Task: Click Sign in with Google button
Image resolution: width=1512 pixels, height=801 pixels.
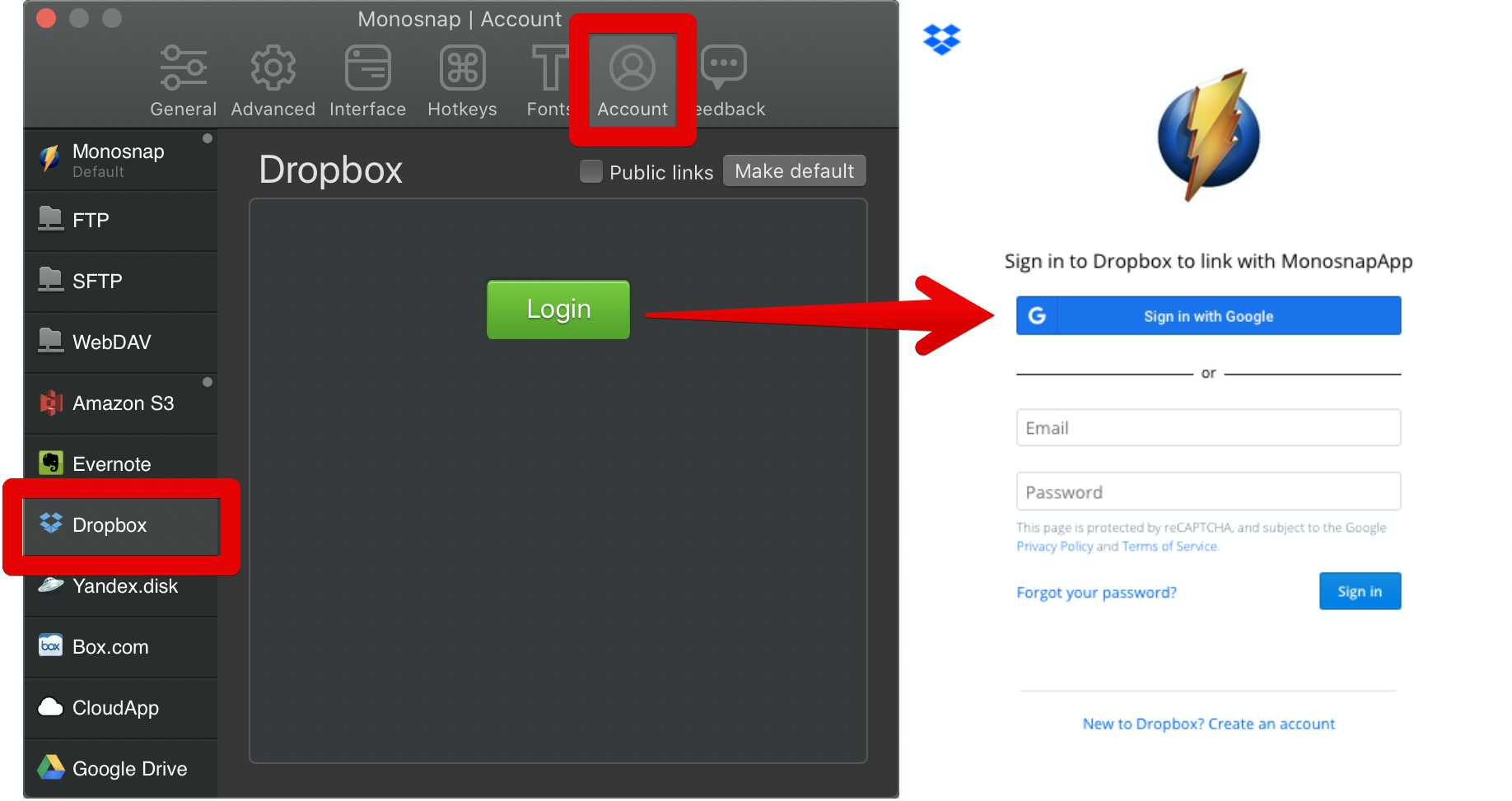Action: tap(1208, 316)
